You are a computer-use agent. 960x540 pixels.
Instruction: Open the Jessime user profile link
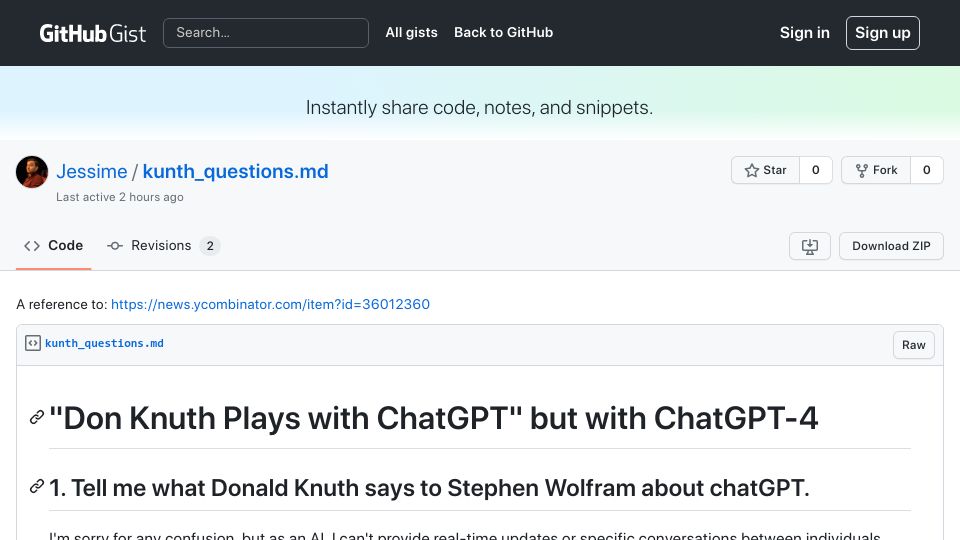point(92,171)
